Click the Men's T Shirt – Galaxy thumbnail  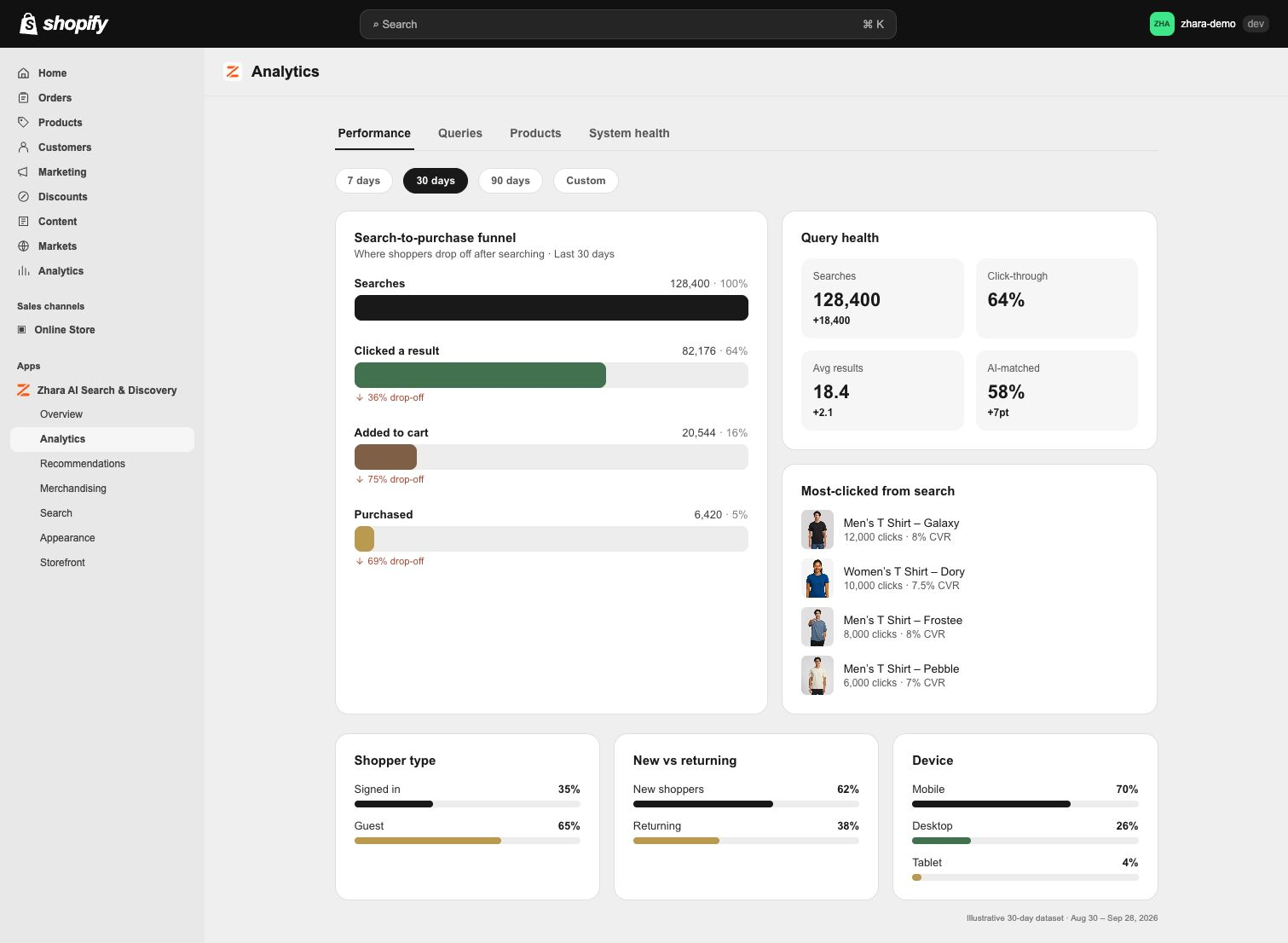(817, 529)
